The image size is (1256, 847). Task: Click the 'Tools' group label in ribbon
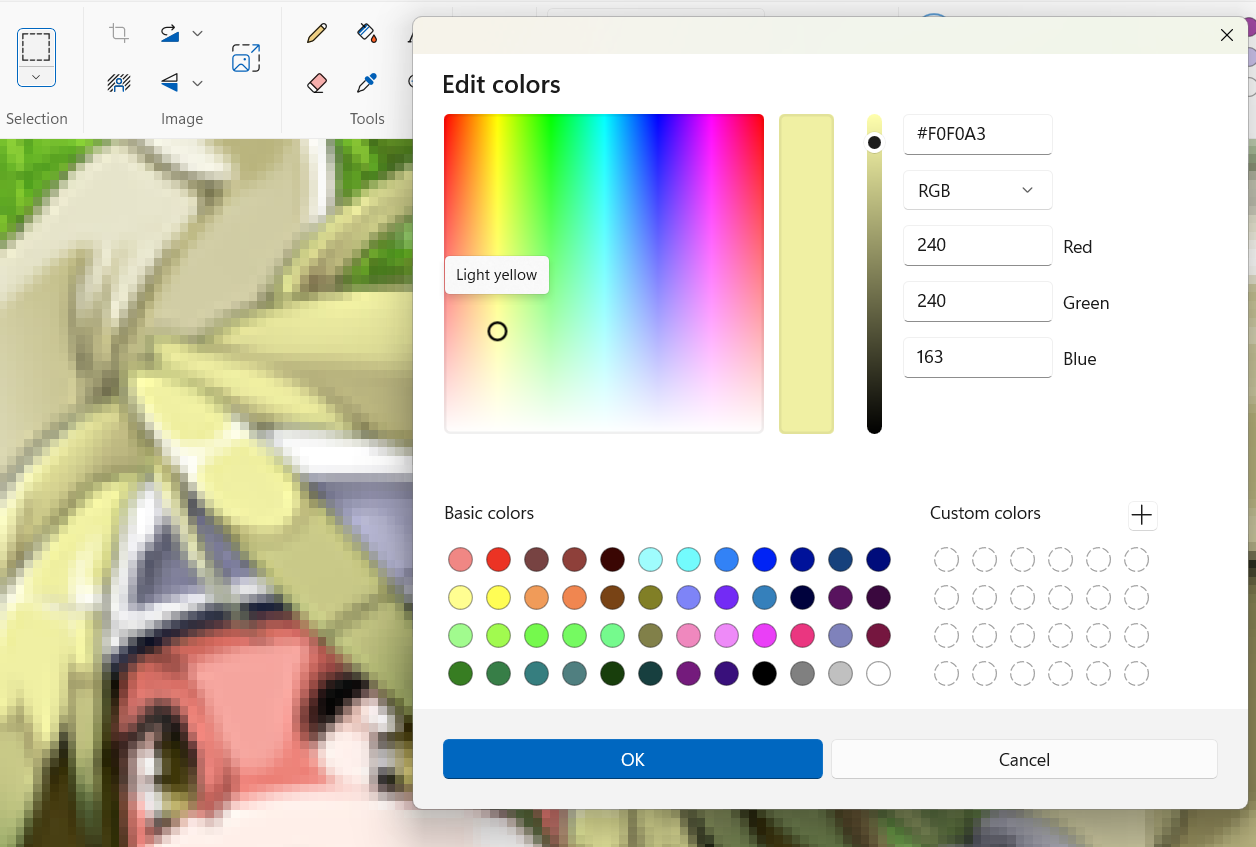tap(367, 119)
